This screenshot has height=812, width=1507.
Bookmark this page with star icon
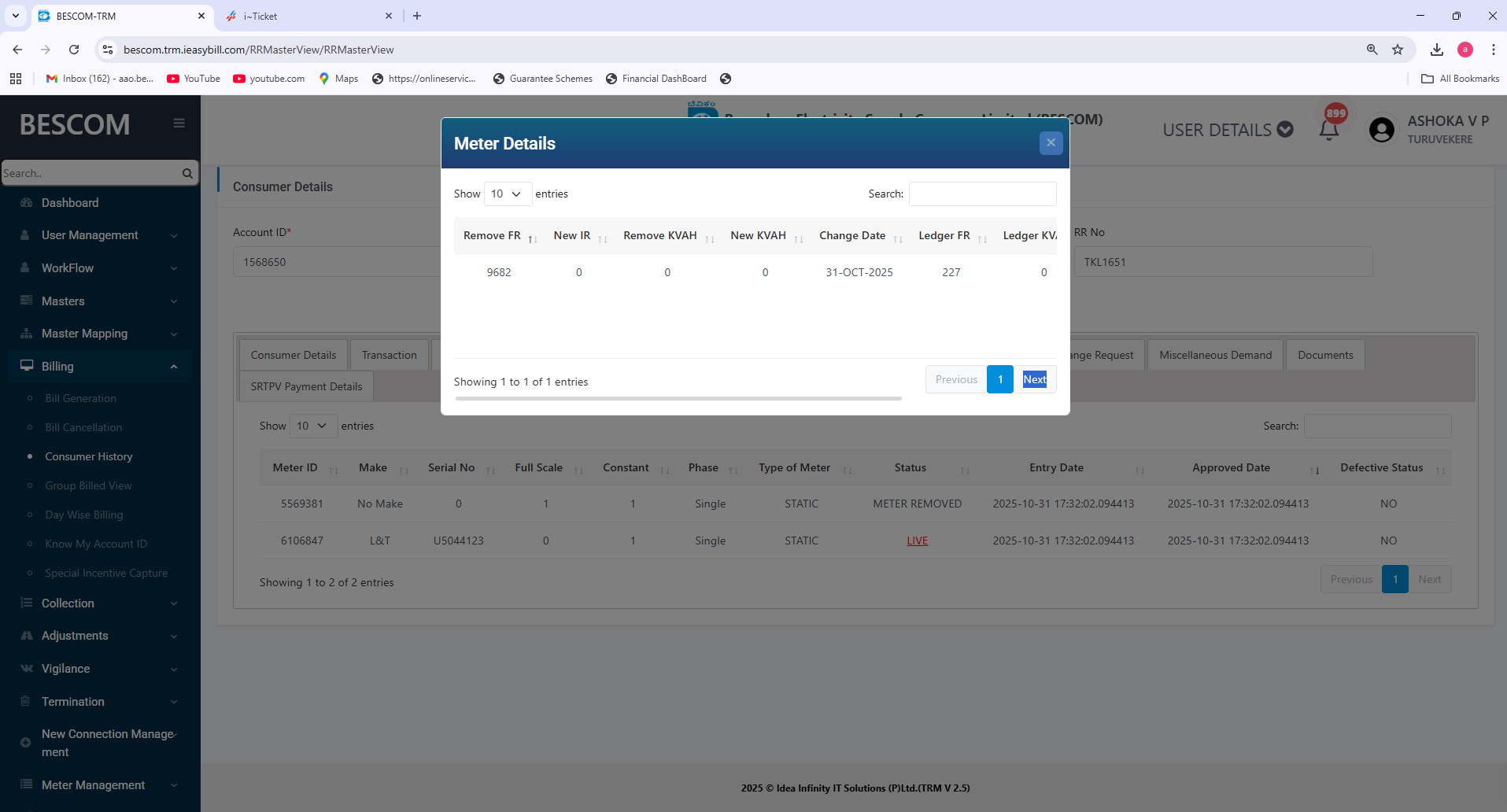1398,50
